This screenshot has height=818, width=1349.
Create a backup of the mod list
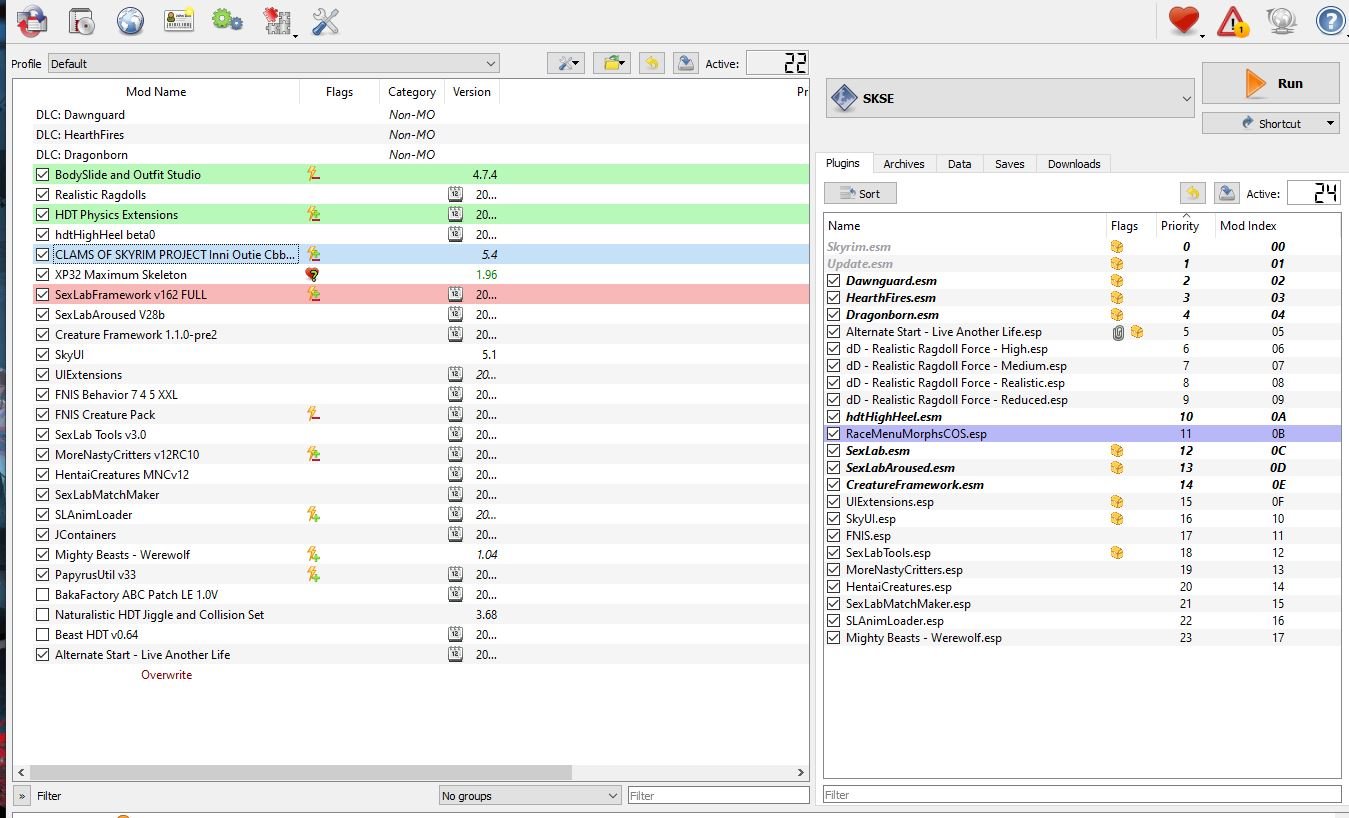pyautogui.click(x=685, y=63)
